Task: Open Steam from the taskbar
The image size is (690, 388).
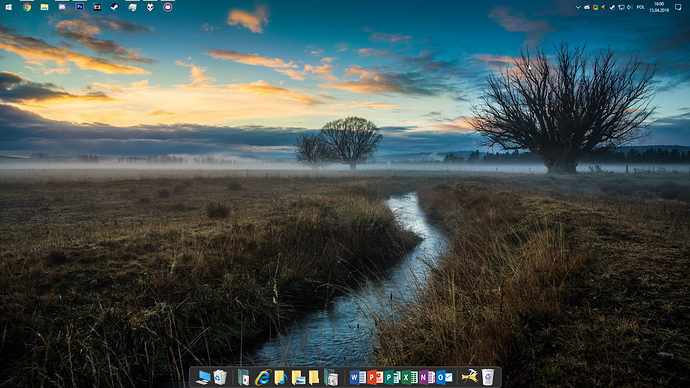Action: click(x=114, y=7)
